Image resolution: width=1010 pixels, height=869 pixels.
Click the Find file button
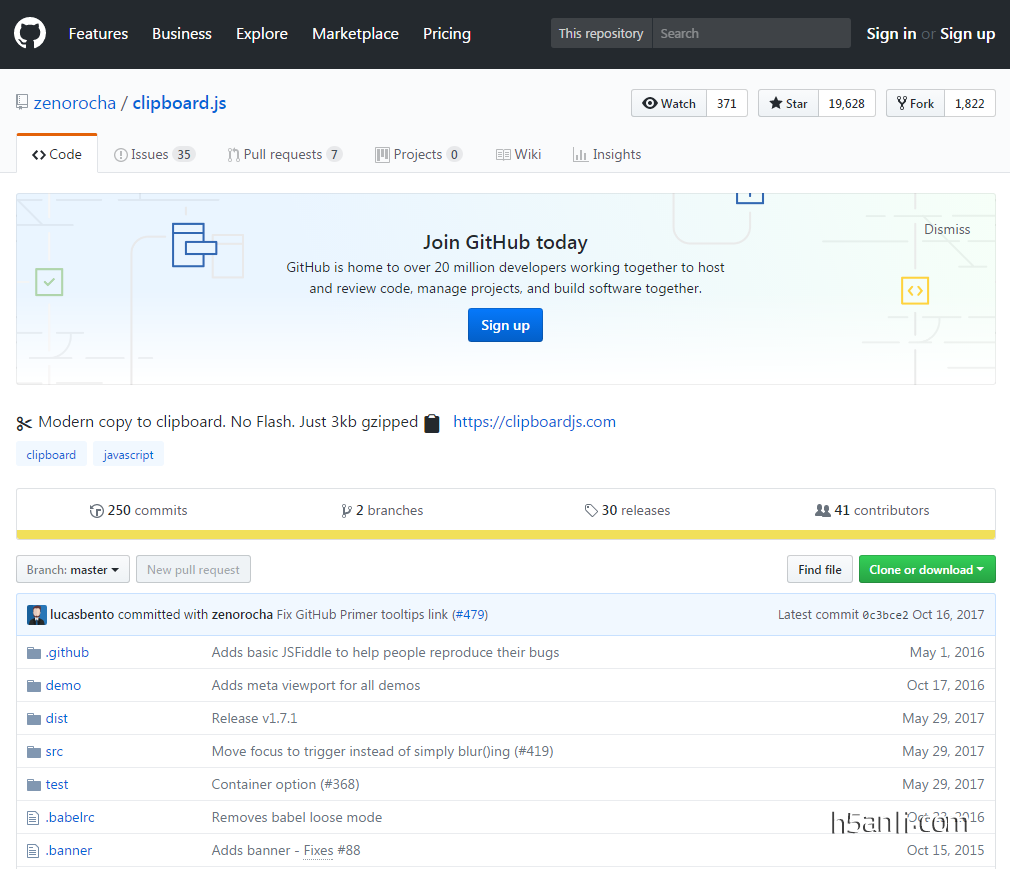point(820,569)
